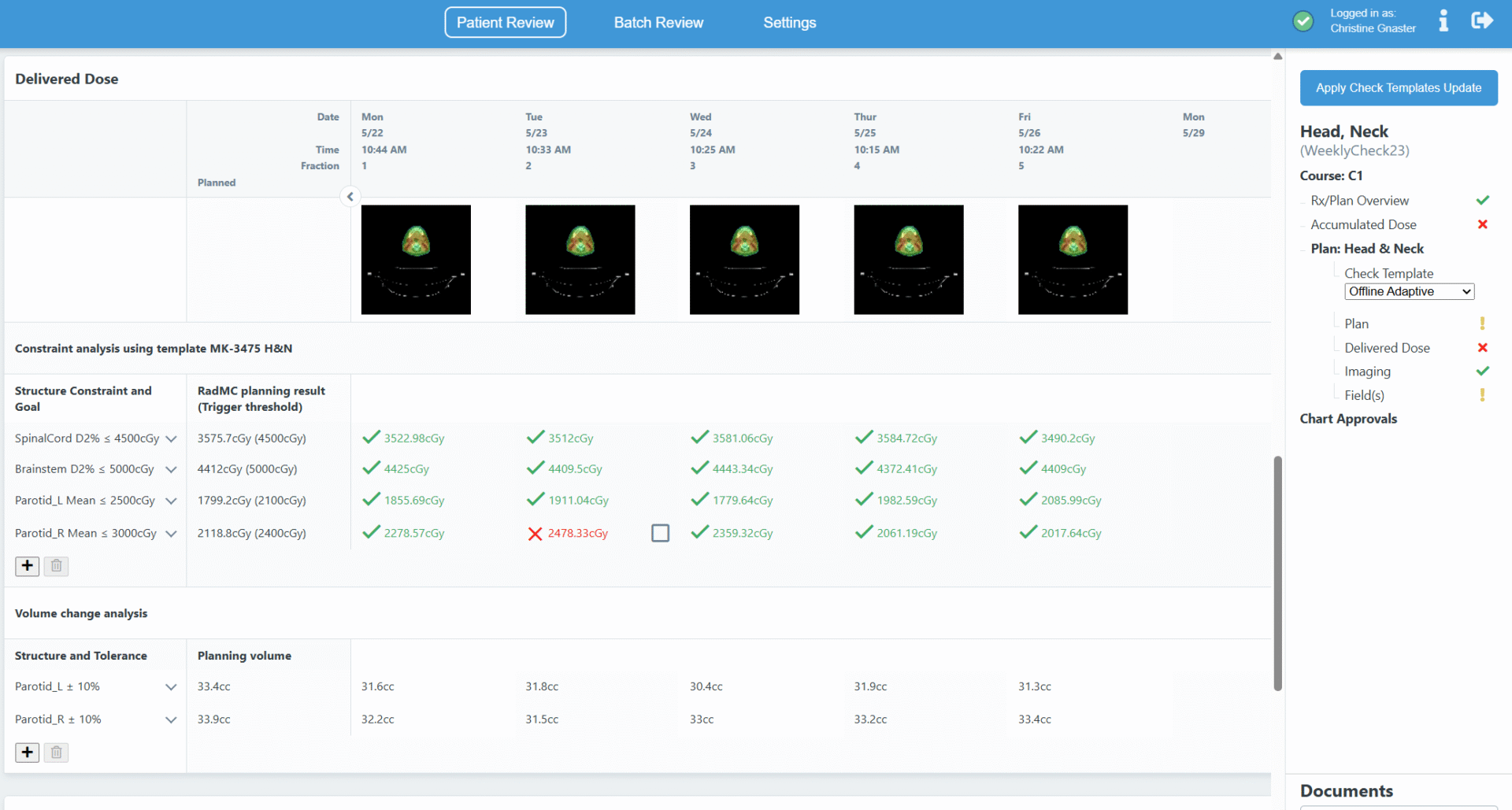
Task: Select the Patient Review button
Action: point(505,22)
